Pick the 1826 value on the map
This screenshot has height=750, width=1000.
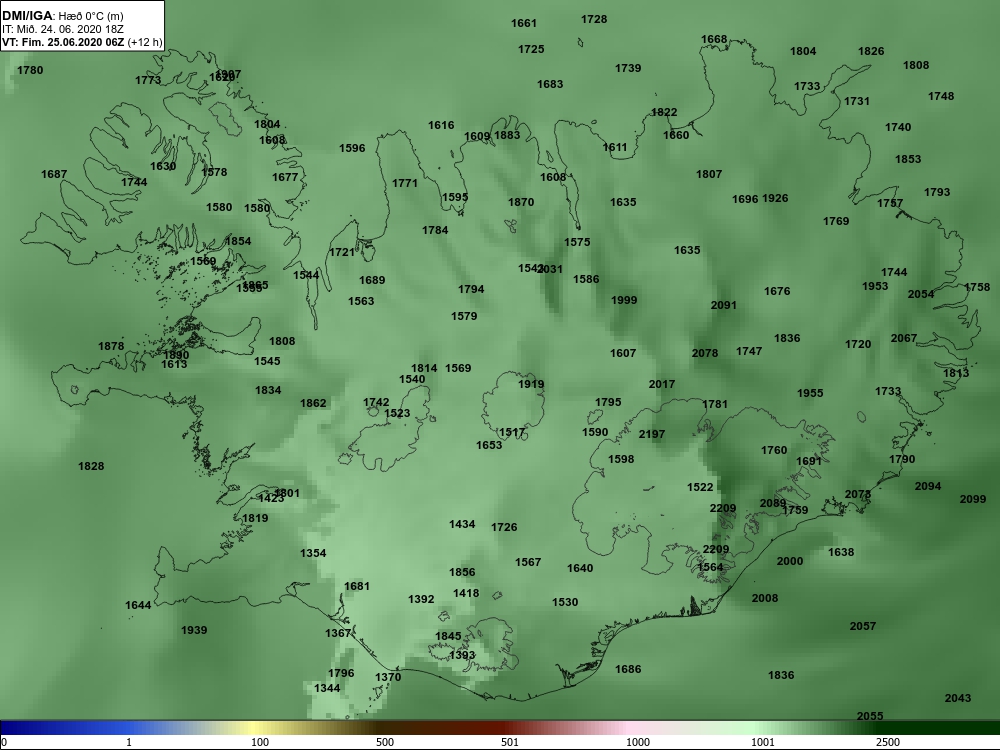[871, 52]
